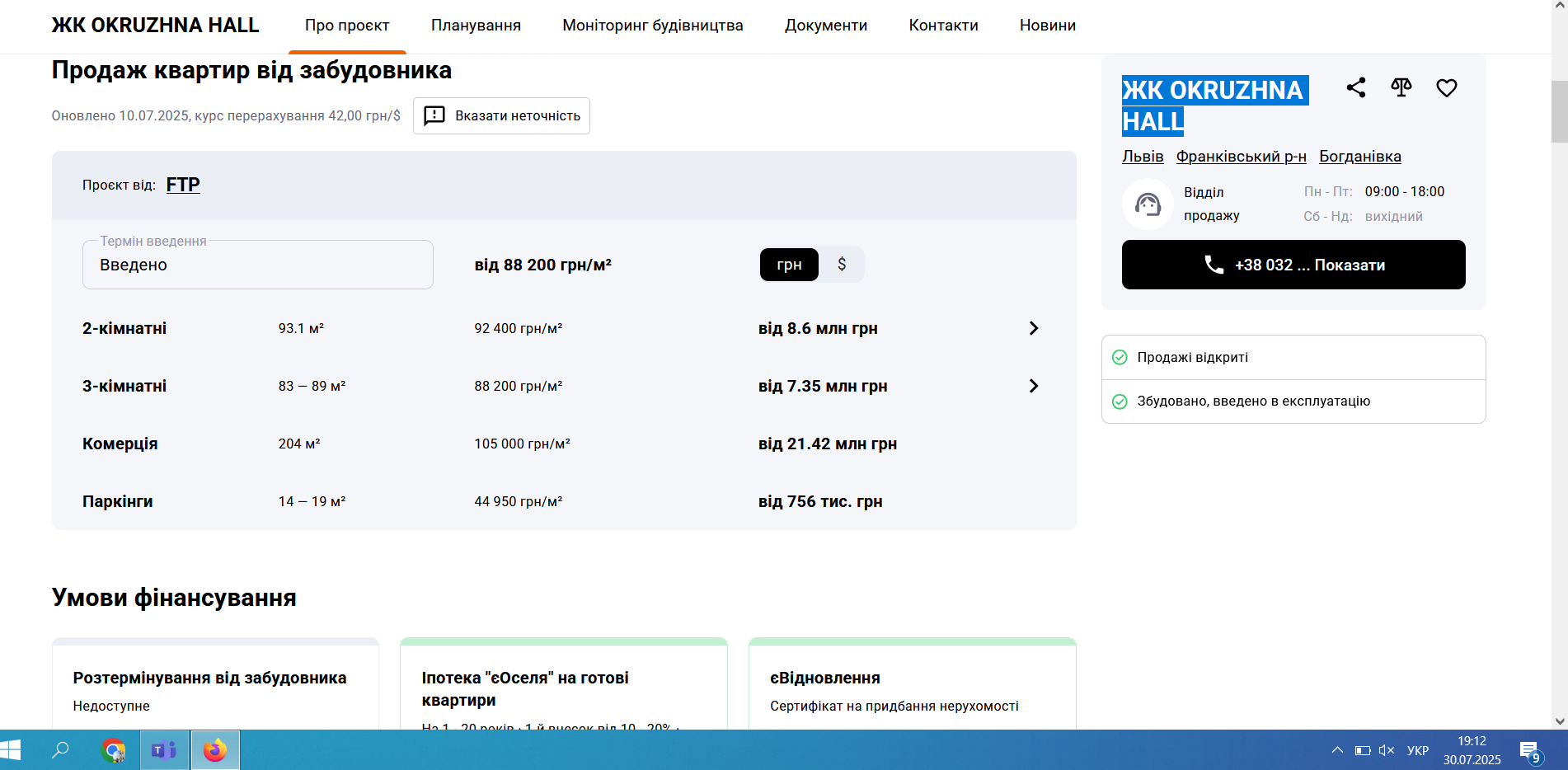
Task: Open Документи tab
Action: pyautogui.click(x=826, y=26)
